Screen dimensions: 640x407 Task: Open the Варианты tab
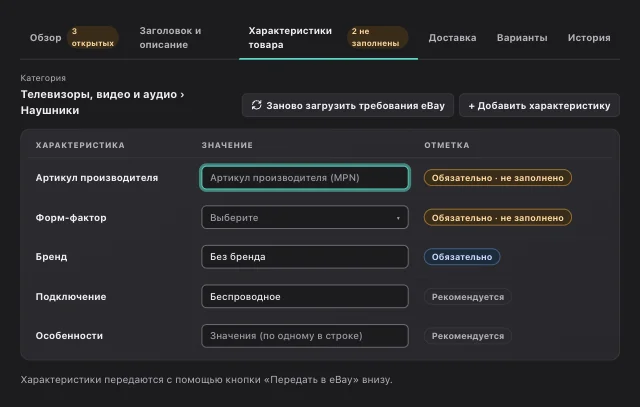tap(522, 38)
